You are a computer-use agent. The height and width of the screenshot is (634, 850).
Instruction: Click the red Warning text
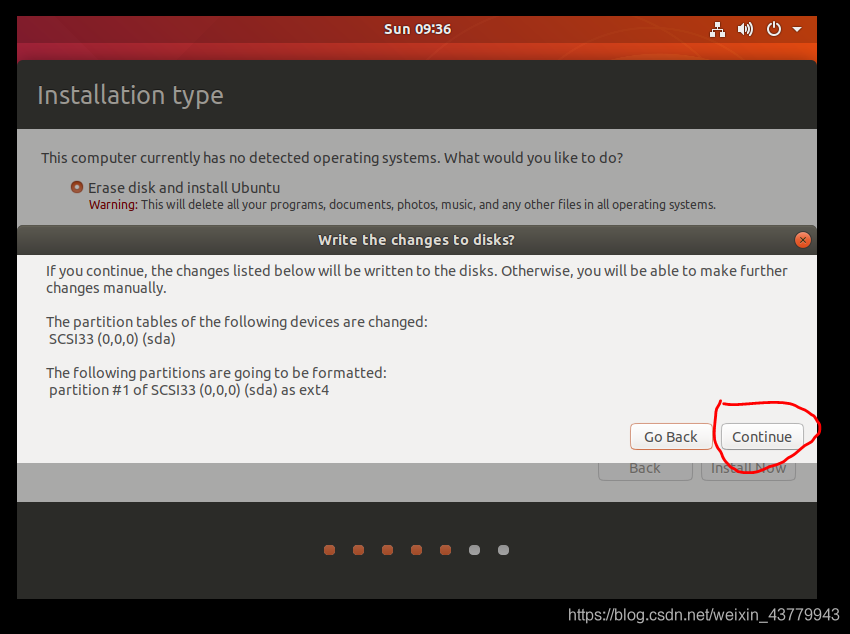click(x=113, y=205)
